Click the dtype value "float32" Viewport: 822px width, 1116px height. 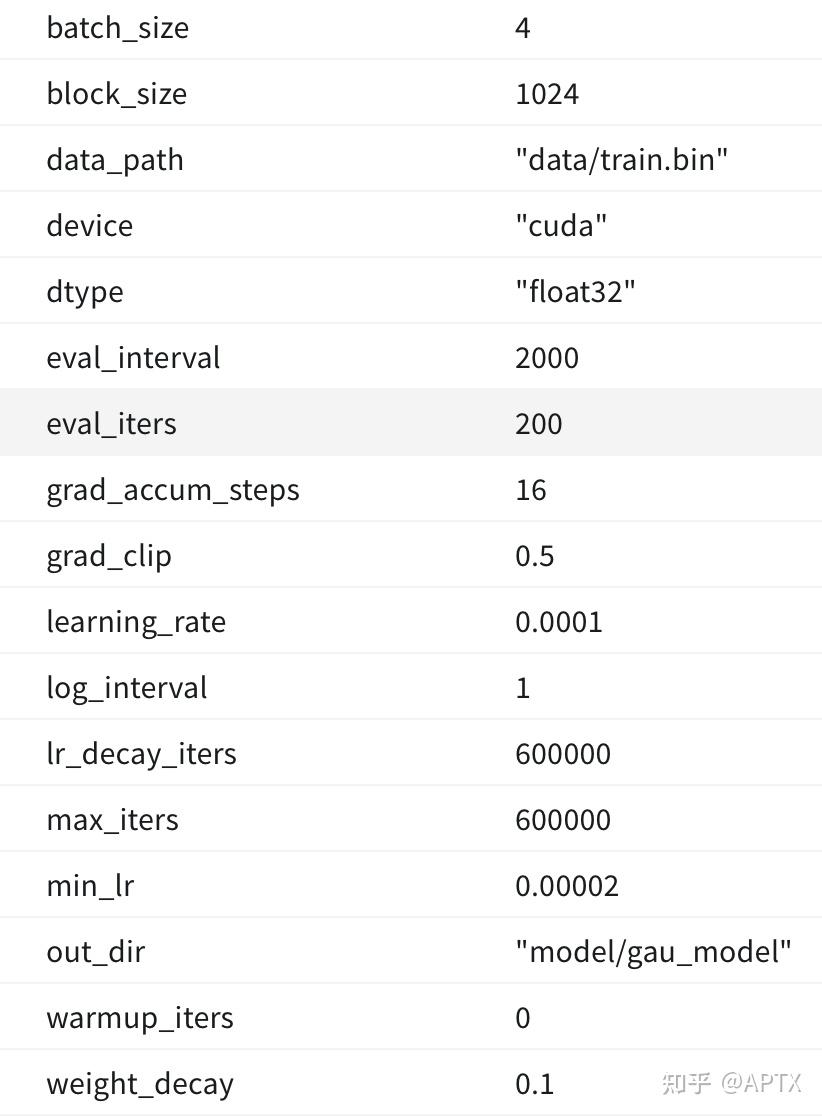point(575,292)
